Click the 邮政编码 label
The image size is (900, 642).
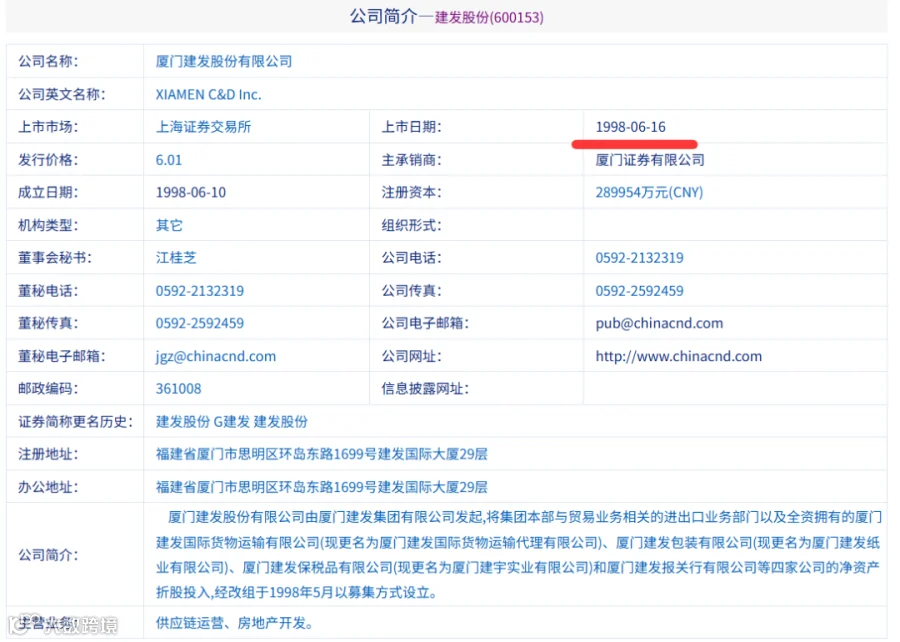pos(48,389)
